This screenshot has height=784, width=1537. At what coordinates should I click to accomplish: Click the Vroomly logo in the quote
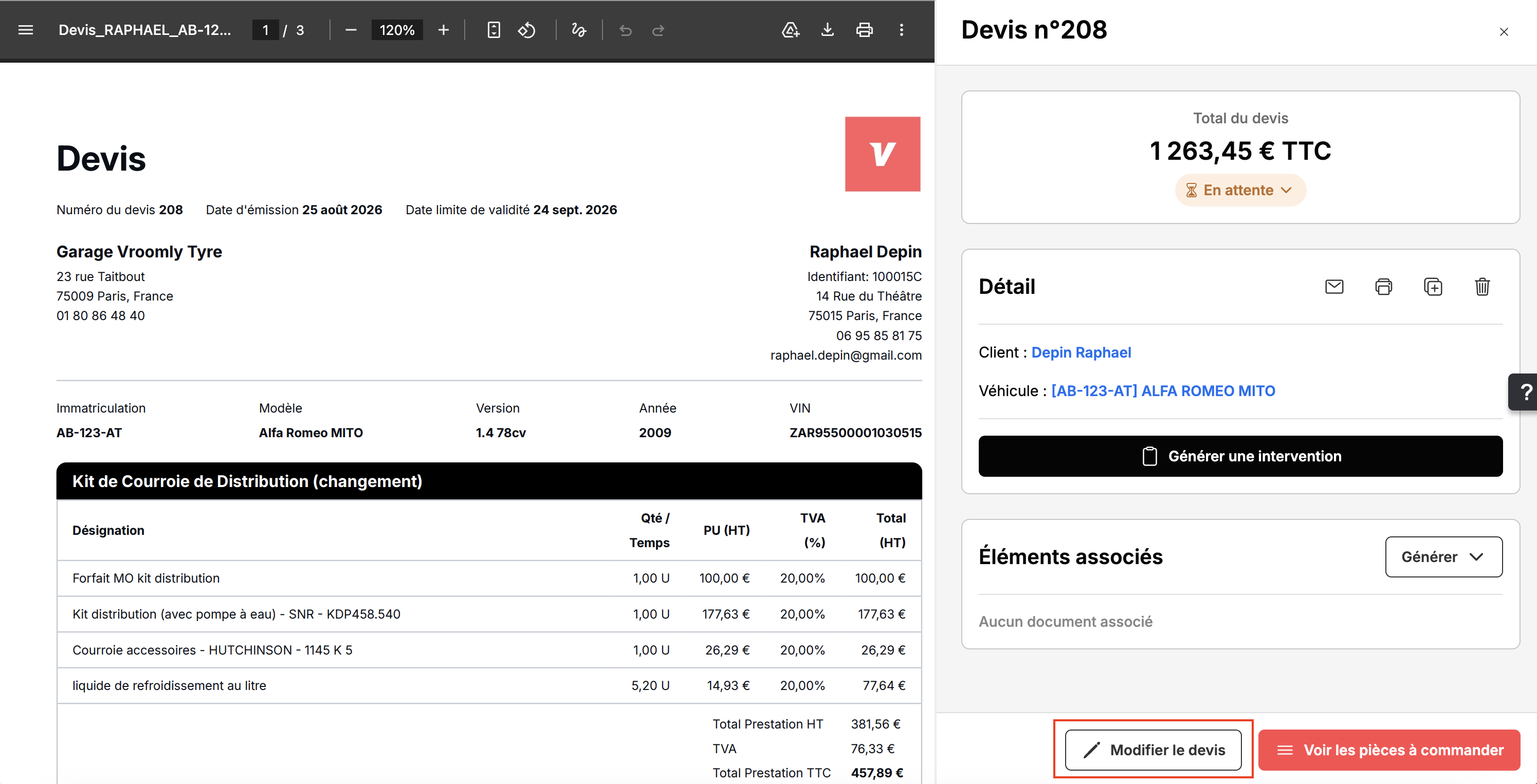pyautogui.click(x=883, y=154)
